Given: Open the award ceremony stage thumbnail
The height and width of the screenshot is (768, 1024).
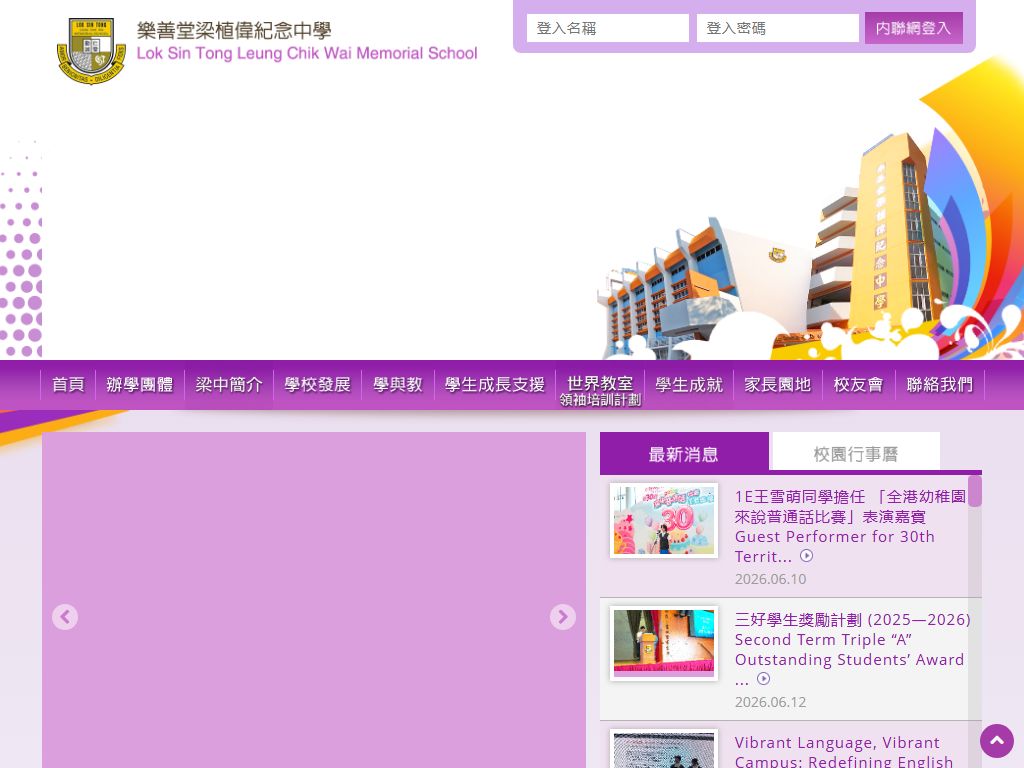Looking at the screenshot, I should [x=664, y=643].
